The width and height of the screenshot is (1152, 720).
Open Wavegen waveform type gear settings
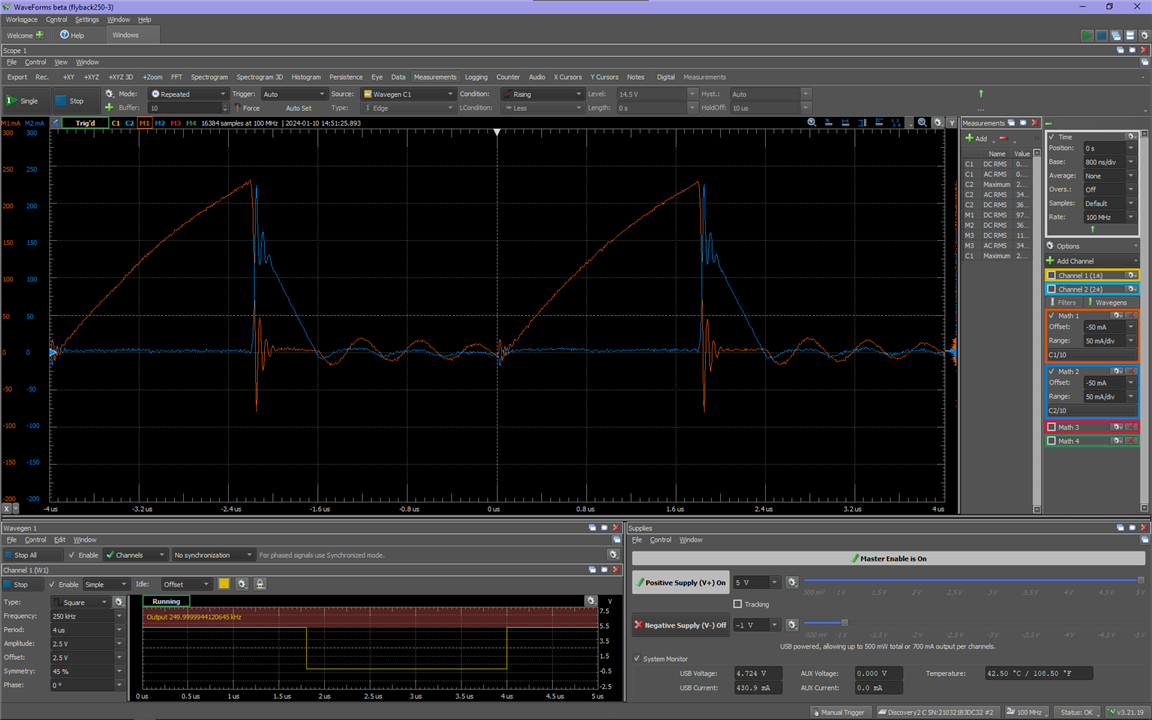tap(119, 602)
